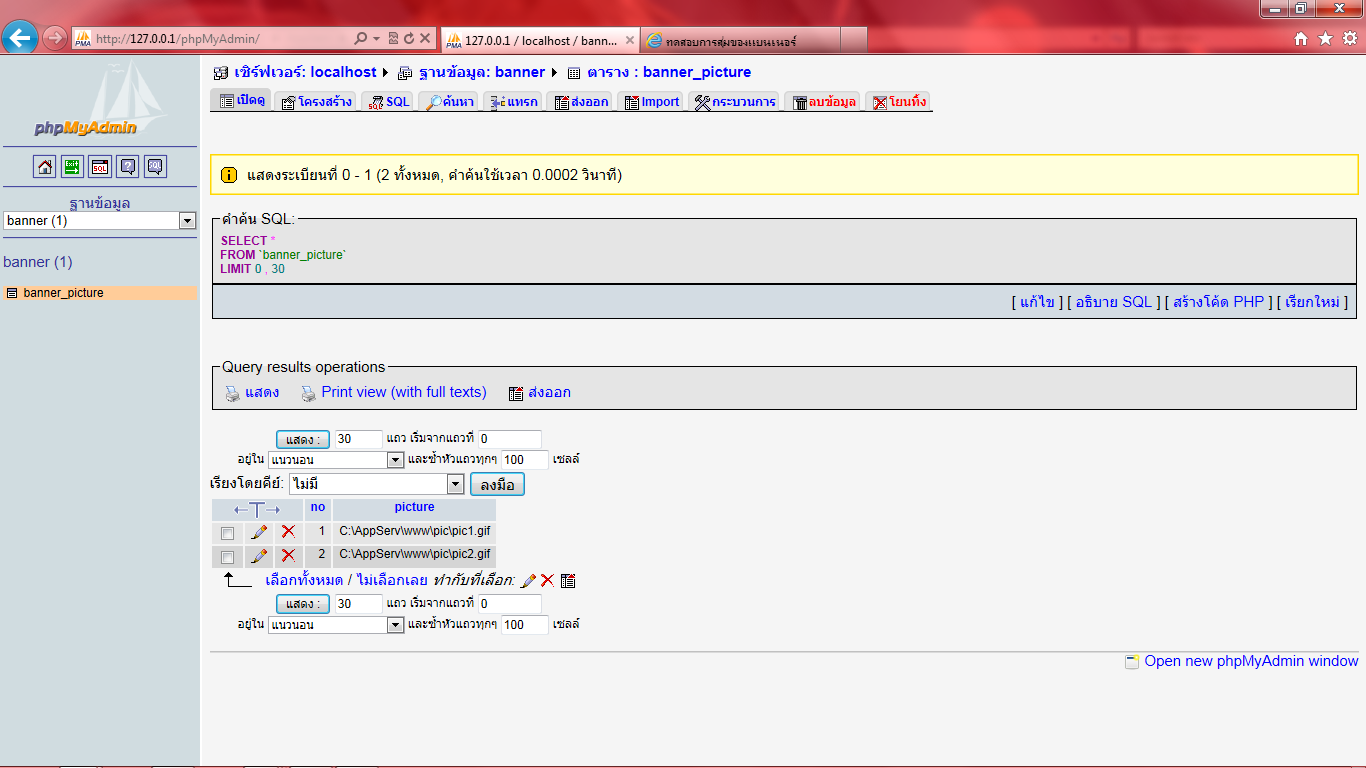Open the SQL query window icon in sidebar
Screen dimensions: 1366x768
100,167
